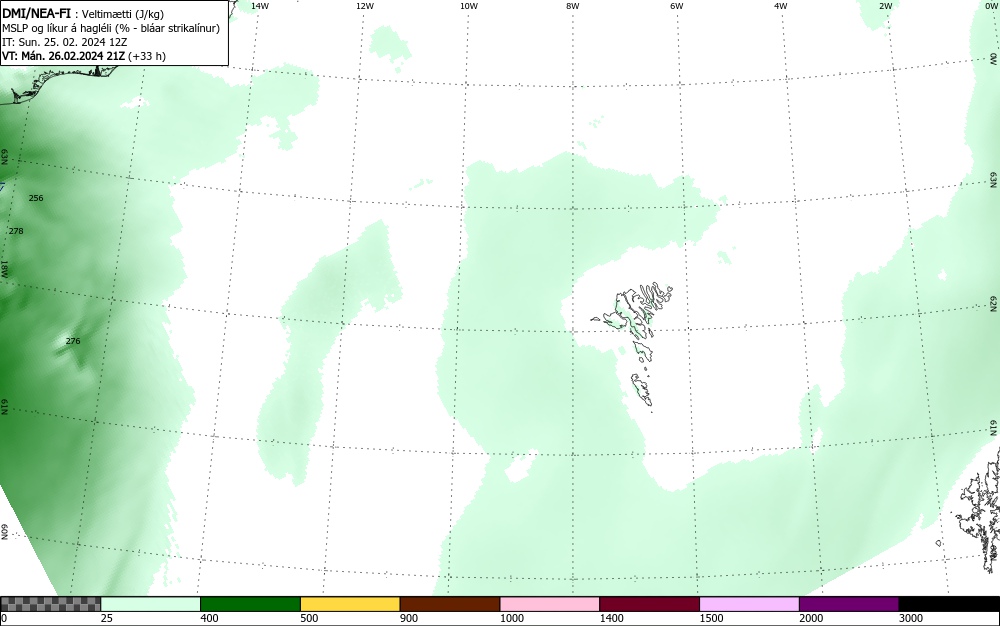
Task: Select the '12W' longitude label
Action: pos(365,6)
